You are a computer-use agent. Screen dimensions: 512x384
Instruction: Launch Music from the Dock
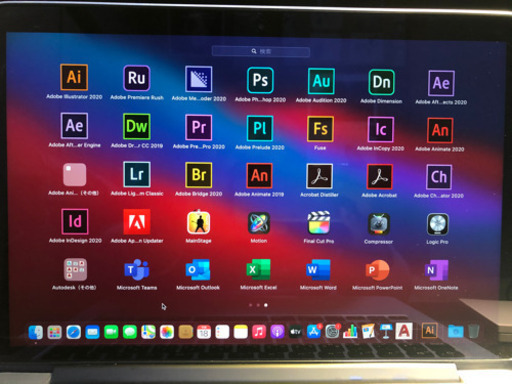tap(259, 332)
